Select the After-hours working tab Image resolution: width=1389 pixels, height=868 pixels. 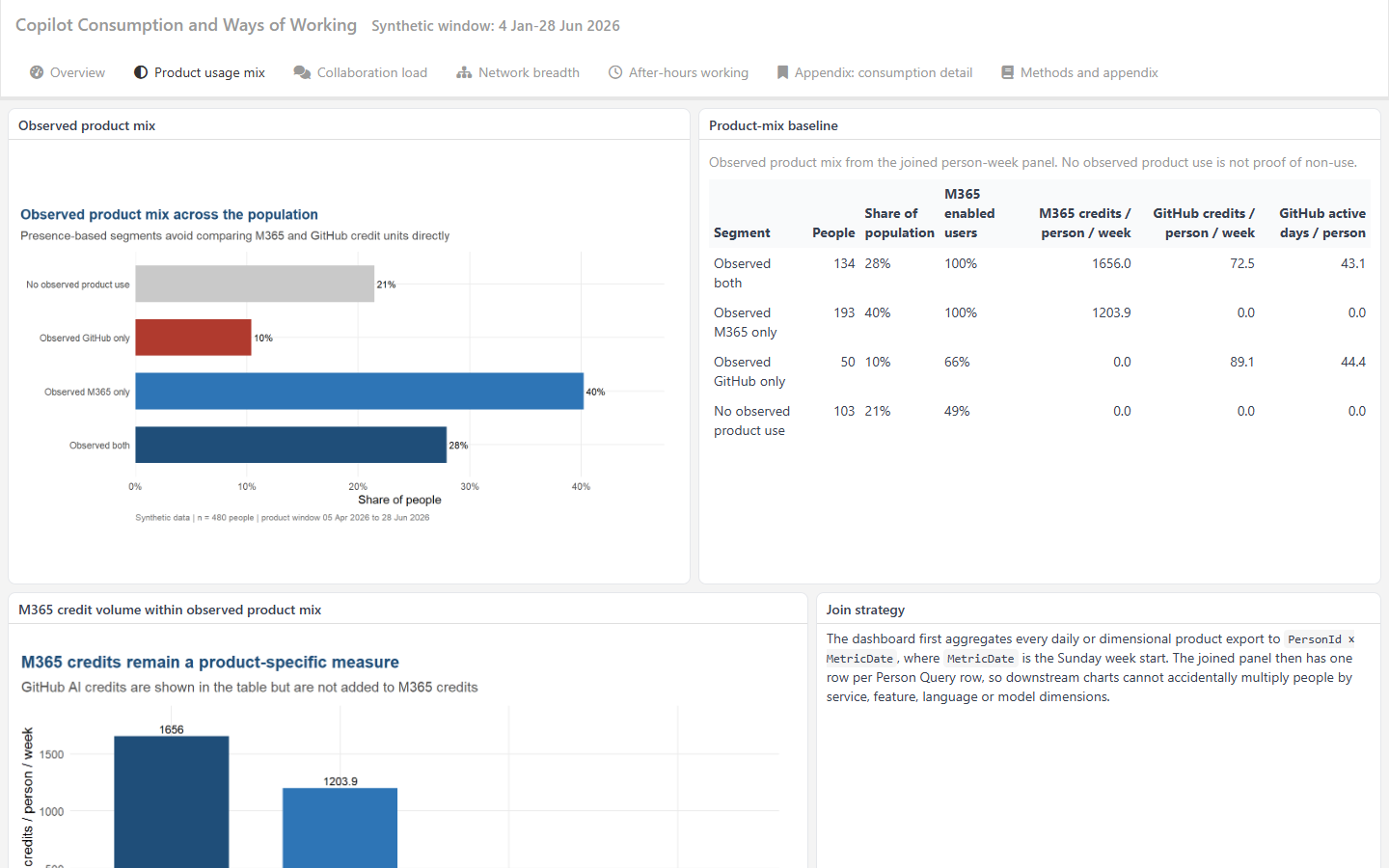tap(679, 72)
